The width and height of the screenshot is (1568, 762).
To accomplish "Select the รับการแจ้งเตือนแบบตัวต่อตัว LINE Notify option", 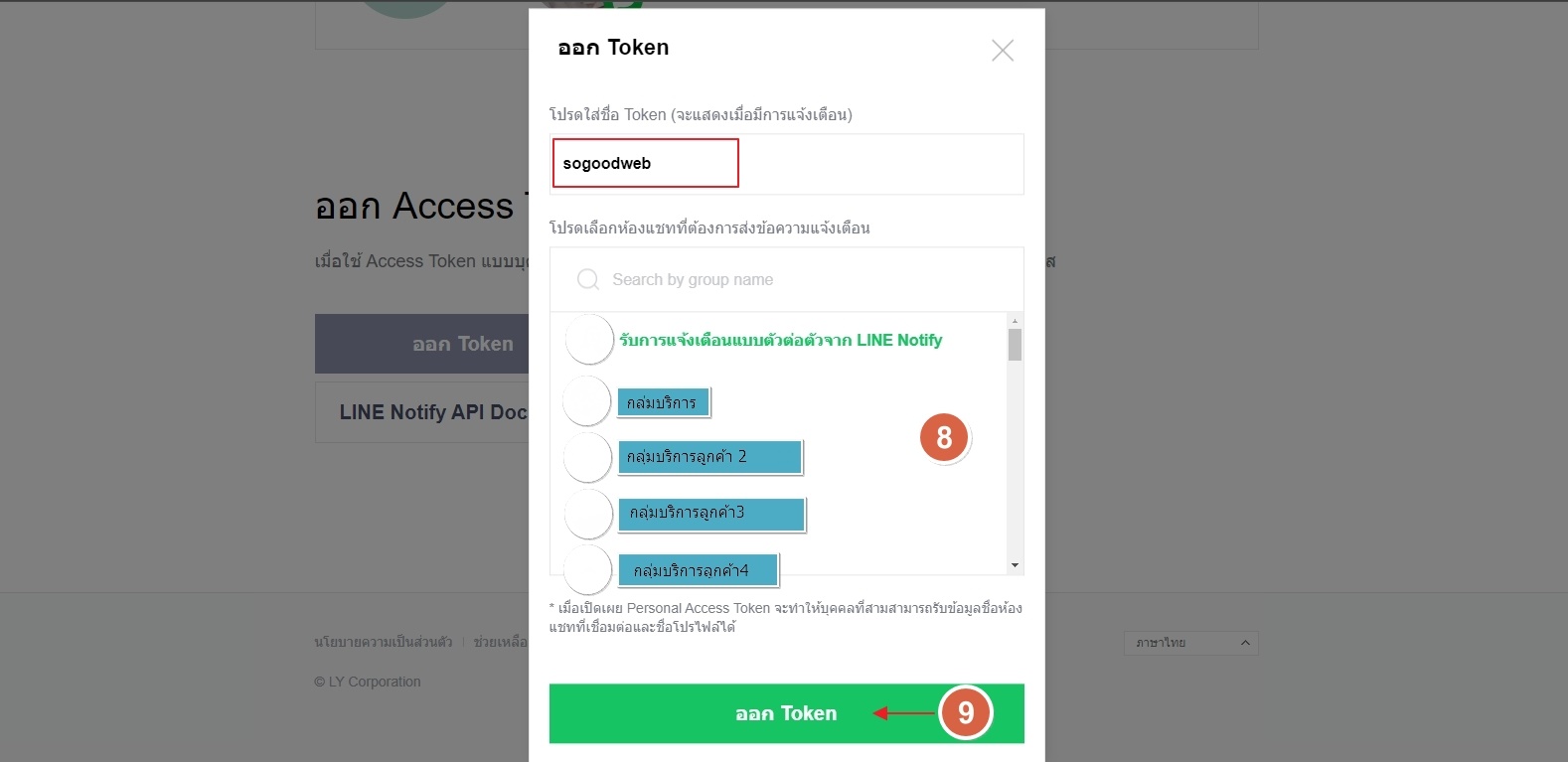I will pos(780,340).
